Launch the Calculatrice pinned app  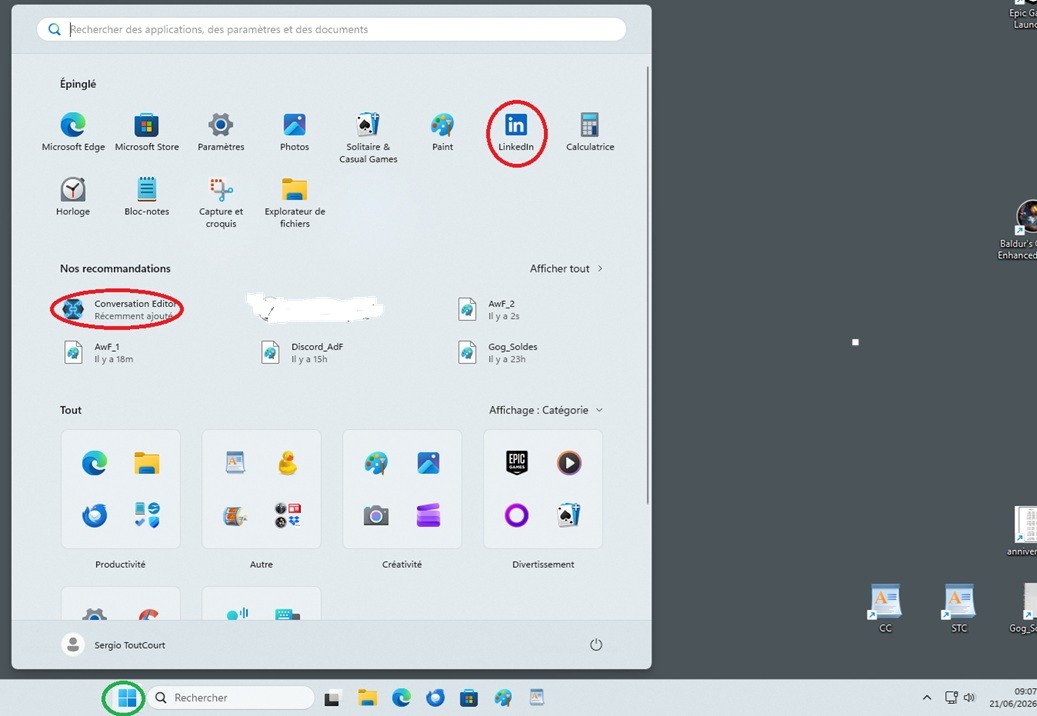point(590,132)
